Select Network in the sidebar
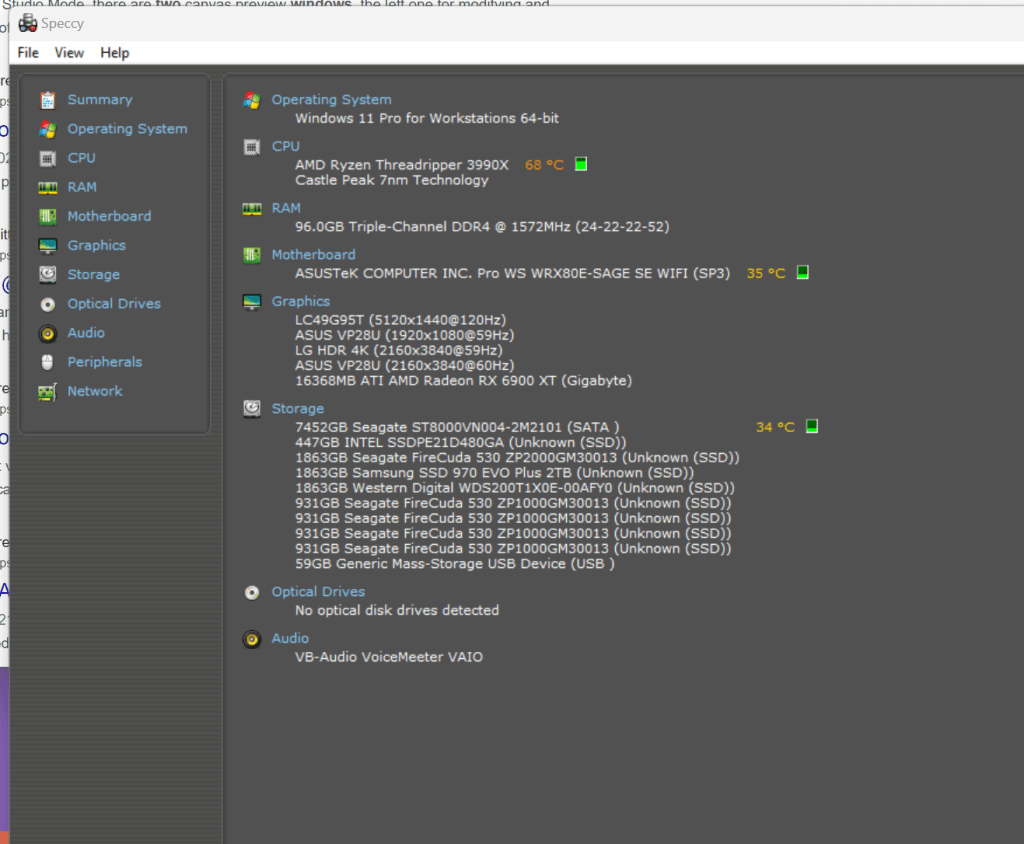Image resolution: width=1024 pixels, height=844 pixels. [x=95, y=391]
